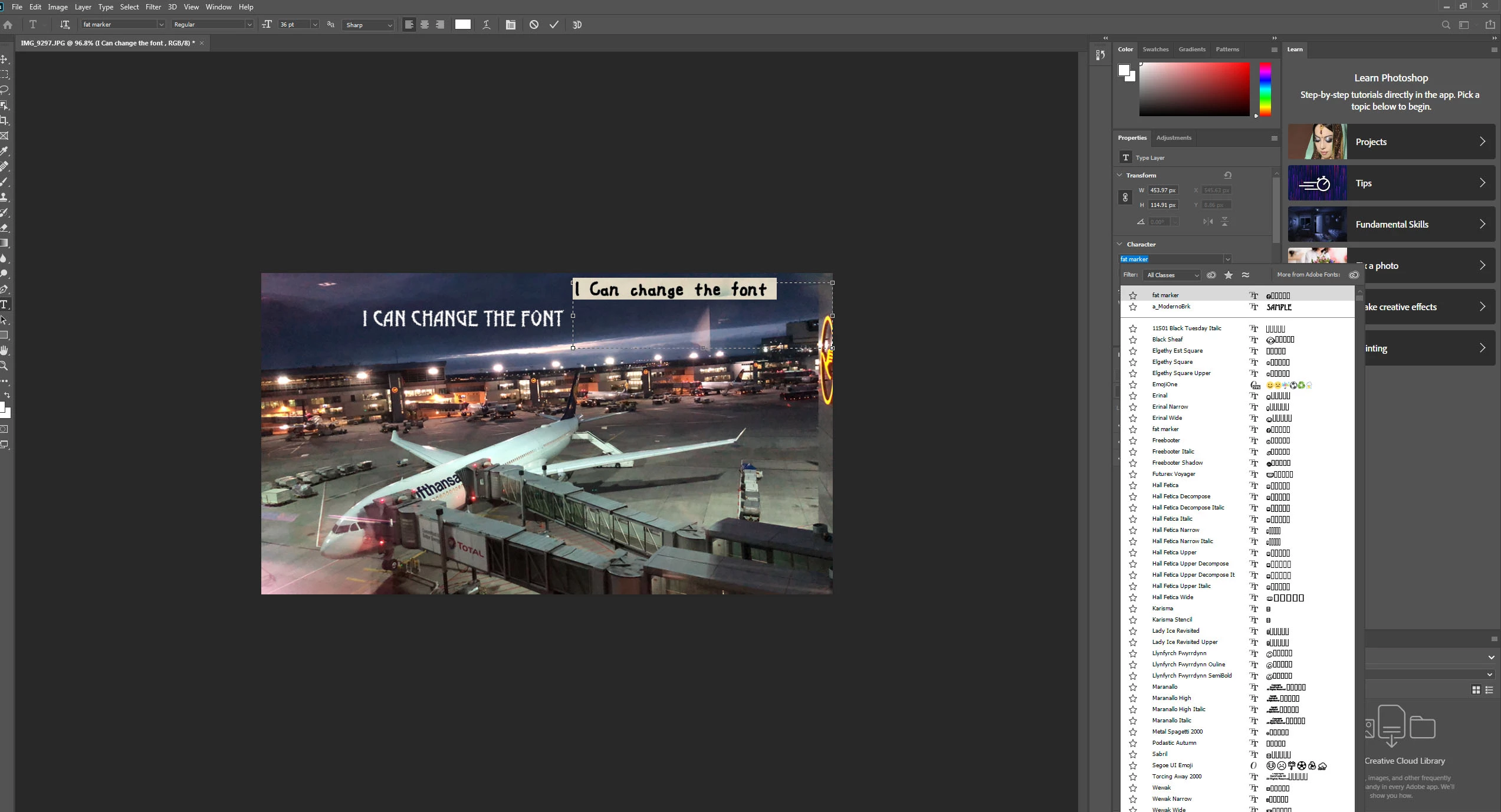Open the Fundamental Skills tutorials
The height and width of the screenshot is (812, 1501).
(x=1391, y=224)
